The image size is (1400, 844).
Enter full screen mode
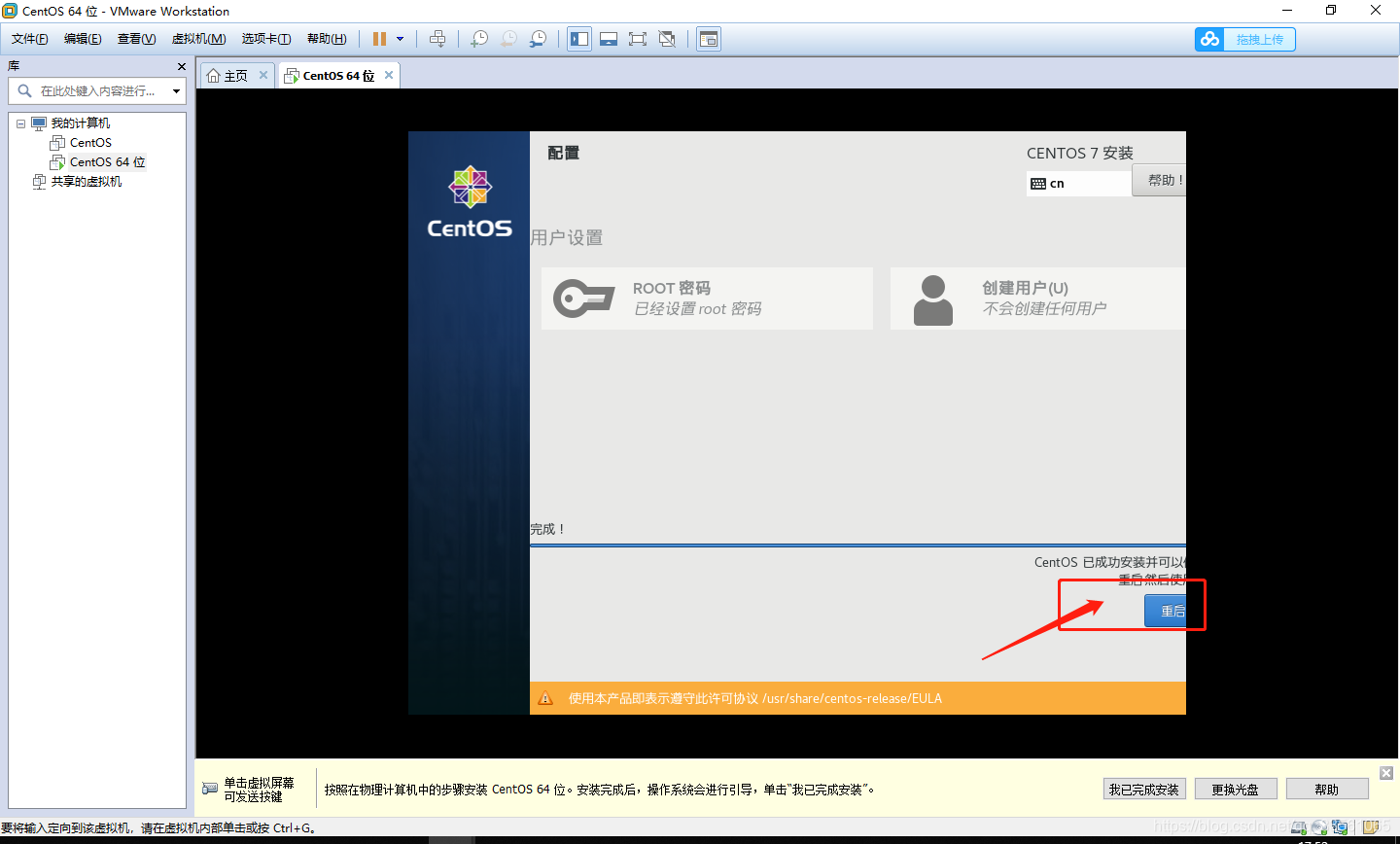click(638, 39)
